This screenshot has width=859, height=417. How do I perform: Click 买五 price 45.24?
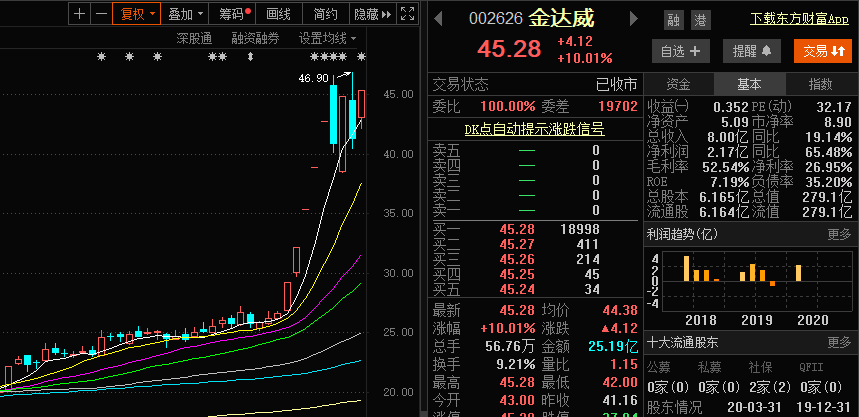point(517,289)
